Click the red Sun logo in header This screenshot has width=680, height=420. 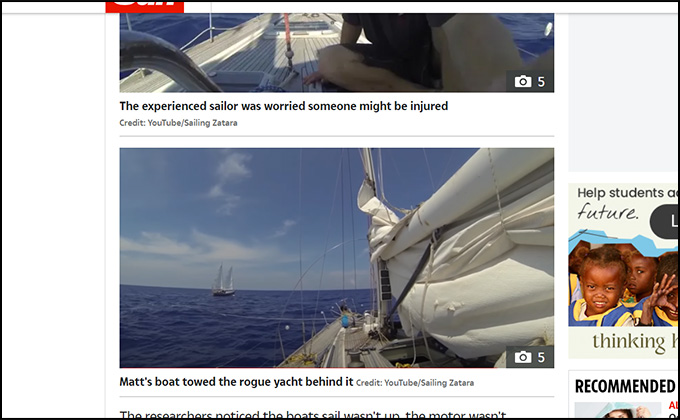click(145, 7)
